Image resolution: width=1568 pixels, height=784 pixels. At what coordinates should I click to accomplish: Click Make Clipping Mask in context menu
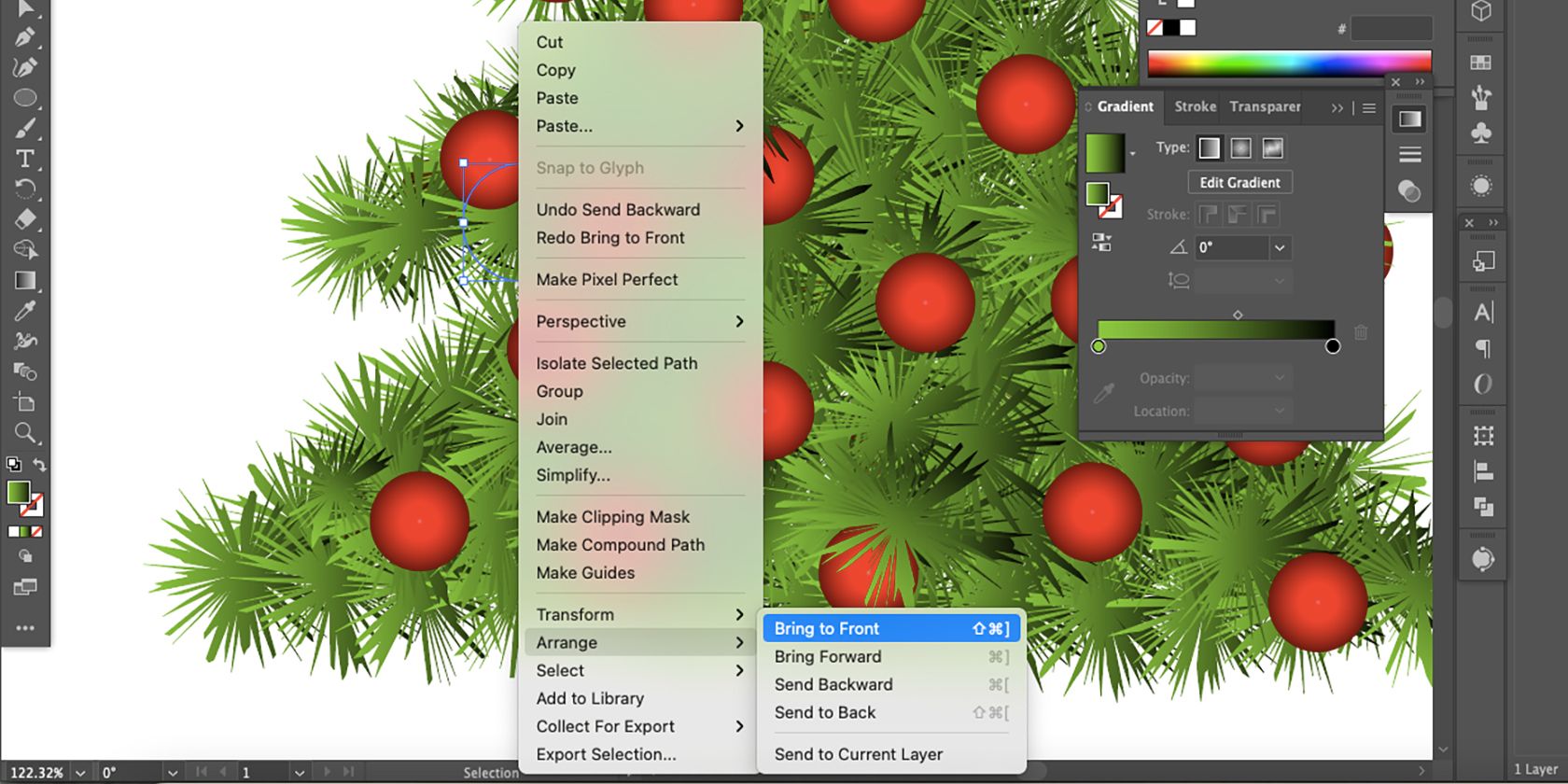pos(612,516)
